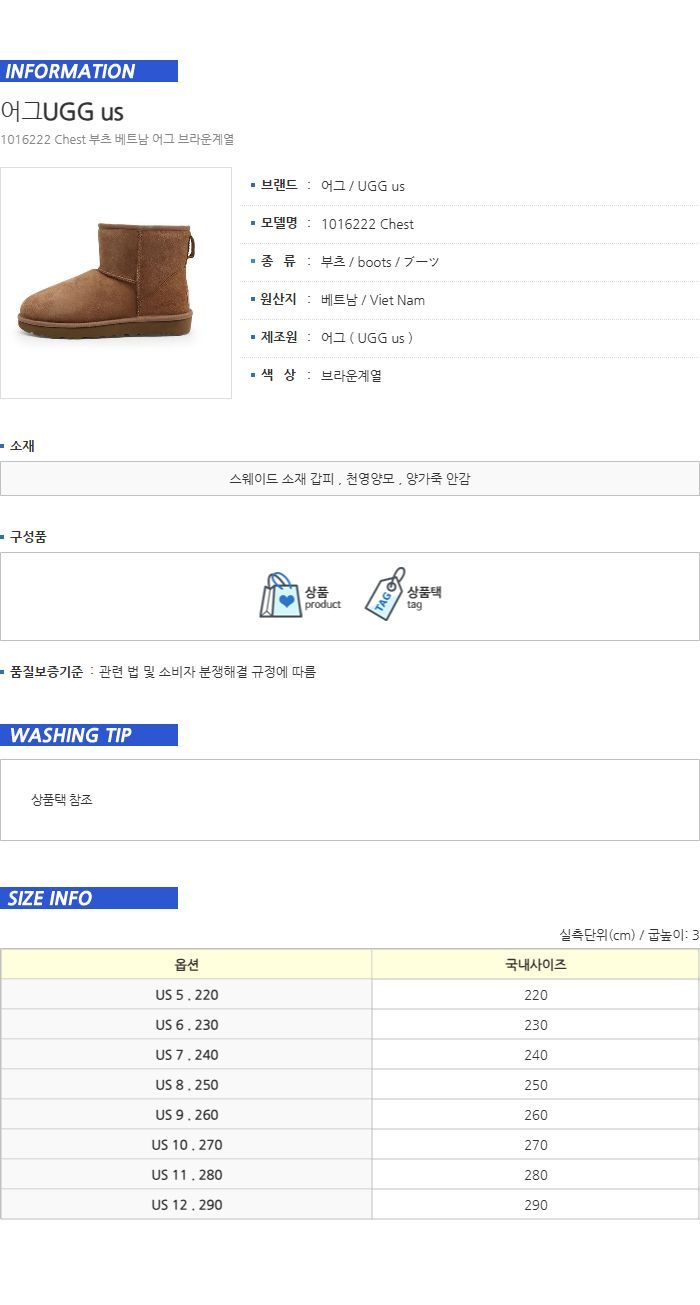This screenshot has height=1305, width=700.
Task: Select the US 7 . 240 size row
Action: 350,1055
